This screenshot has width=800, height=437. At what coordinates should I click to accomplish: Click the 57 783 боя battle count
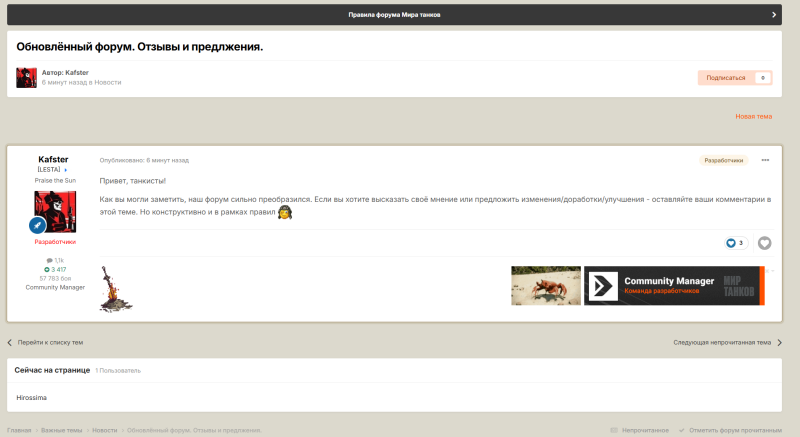(x=55, y=278)
